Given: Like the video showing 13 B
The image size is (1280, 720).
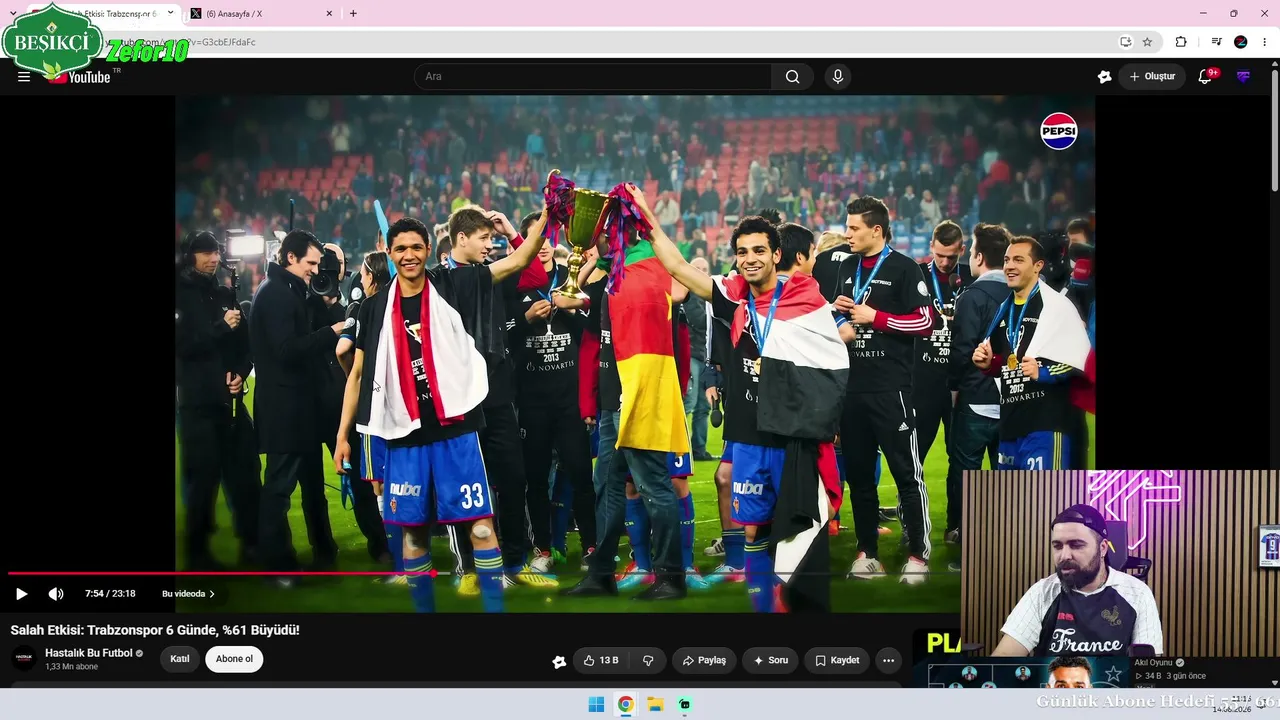Looking at the screenshot, I should 601,660.
